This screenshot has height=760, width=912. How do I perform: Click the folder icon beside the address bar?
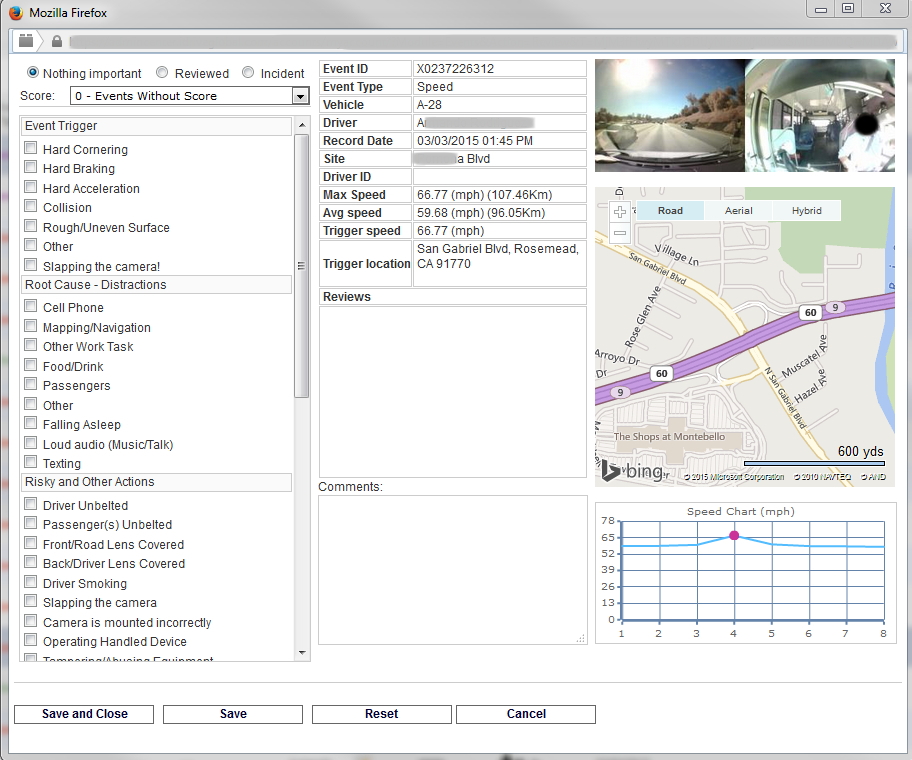[x=26, y=41]
